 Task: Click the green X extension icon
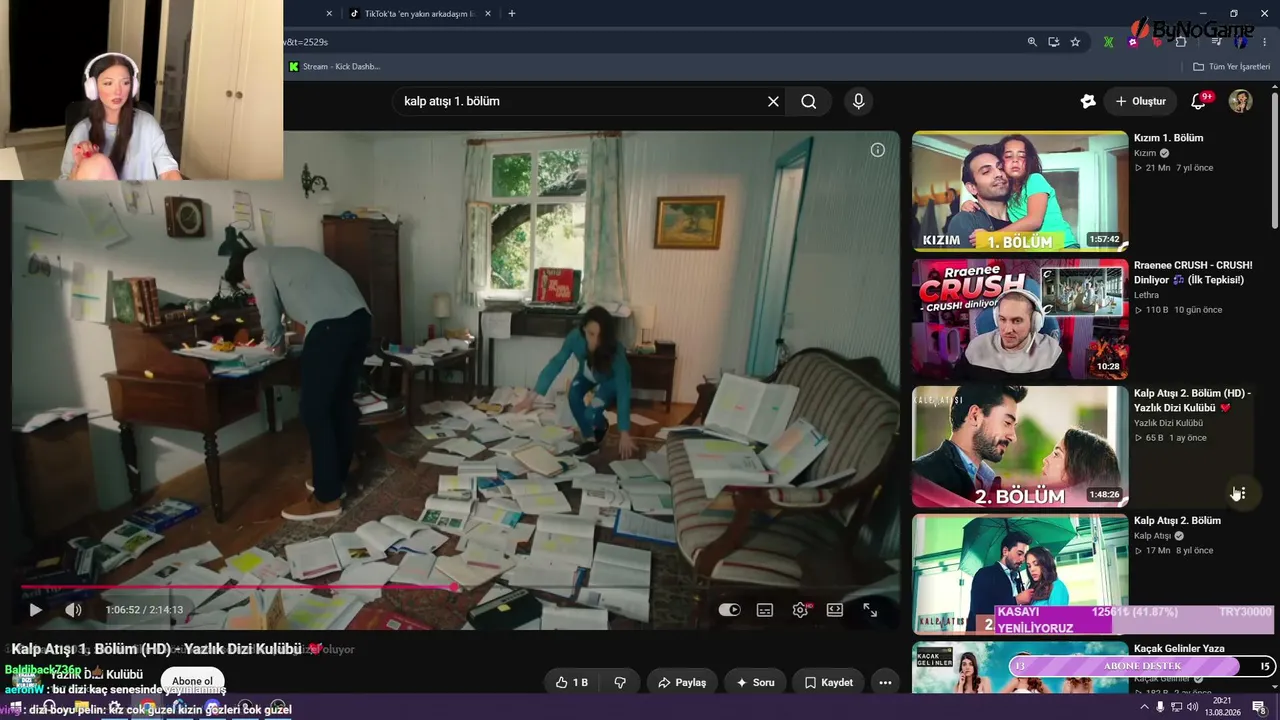1108,42
